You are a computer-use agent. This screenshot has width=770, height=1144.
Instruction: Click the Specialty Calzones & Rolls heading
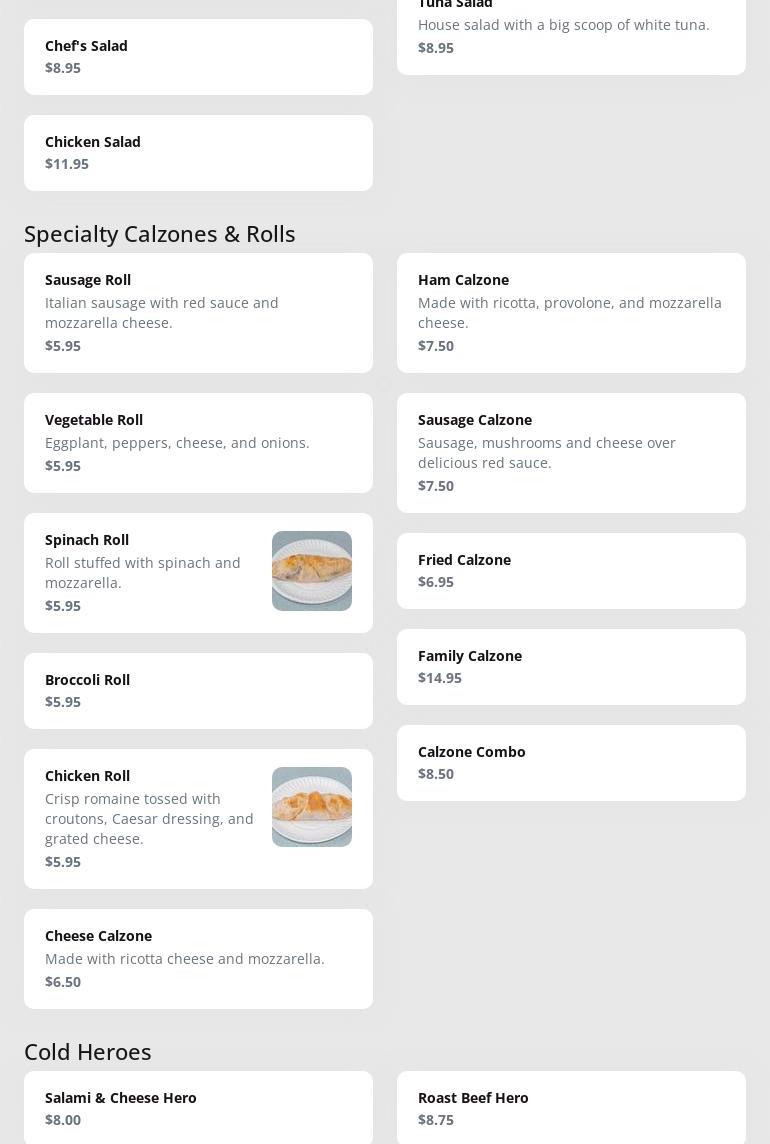160,233
